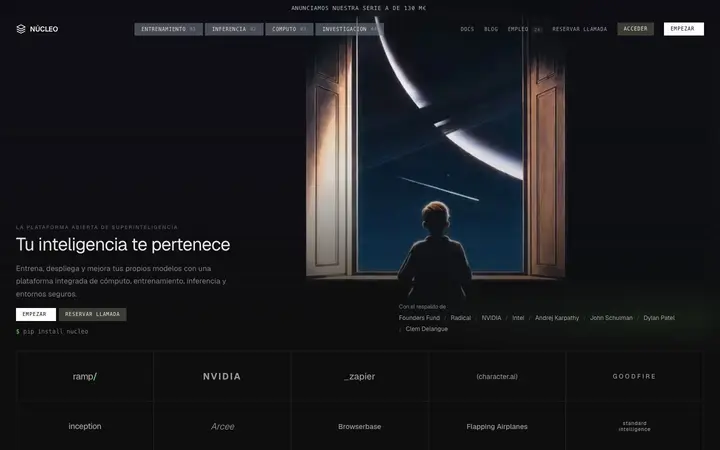720x450 pixels.
Task: Click Founders Fund in backers list
Action: (419, 318)
